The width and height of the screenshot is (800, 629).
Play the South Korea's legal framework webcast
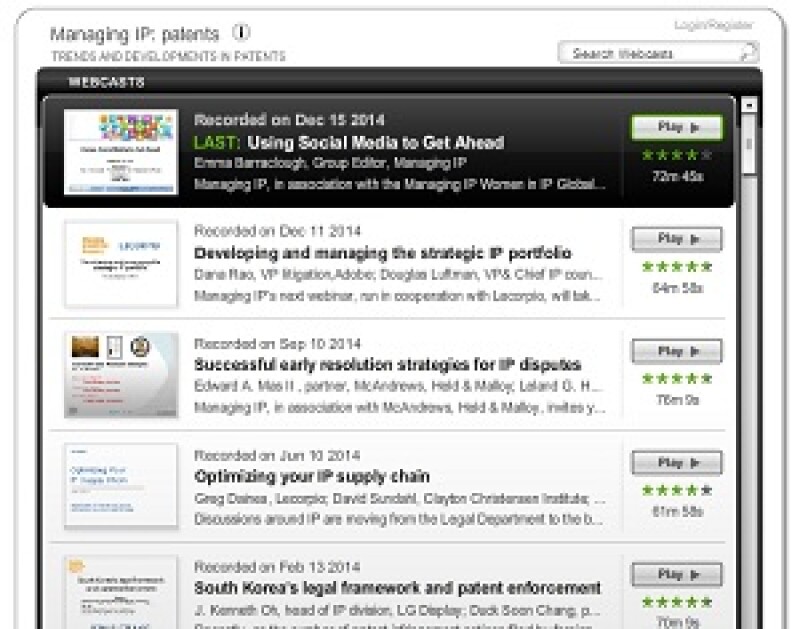pos(677,575)
